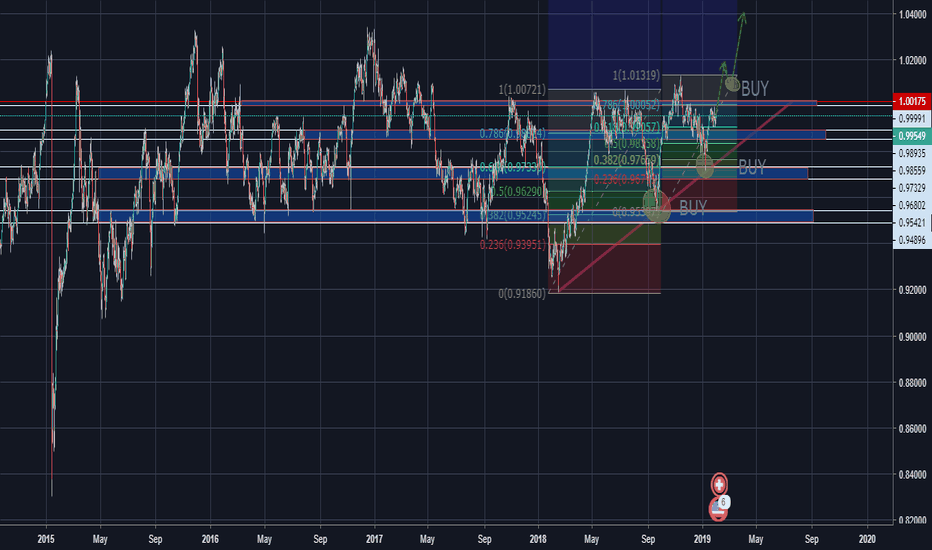The height and width of the screenshot is (550, 932).
Task: Click the 0.94896 price axis label
Action: (912, 240)
